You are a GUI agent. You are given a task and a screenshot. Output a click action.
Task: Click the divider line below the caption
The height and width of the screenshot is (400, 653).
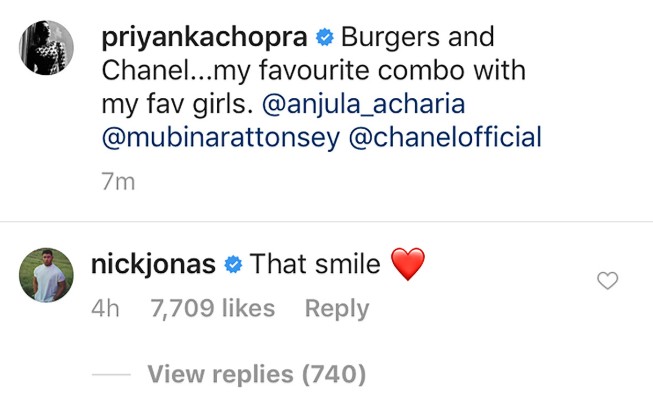pyautogui.click(x=326, y=221)
